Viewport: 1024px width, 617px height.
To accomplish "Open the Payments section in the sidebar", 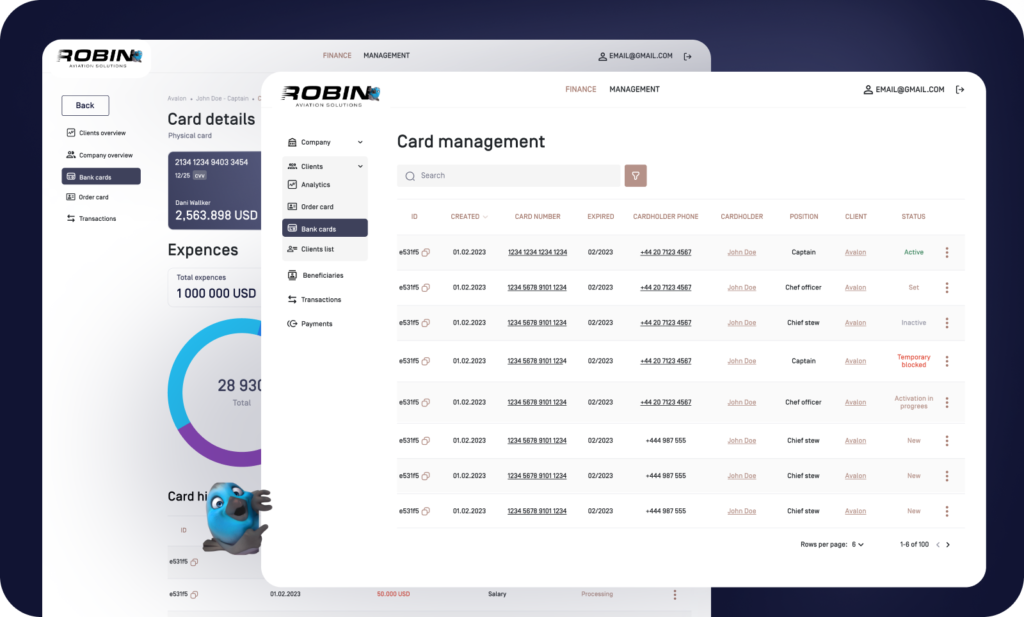I will tap(316, 324).
